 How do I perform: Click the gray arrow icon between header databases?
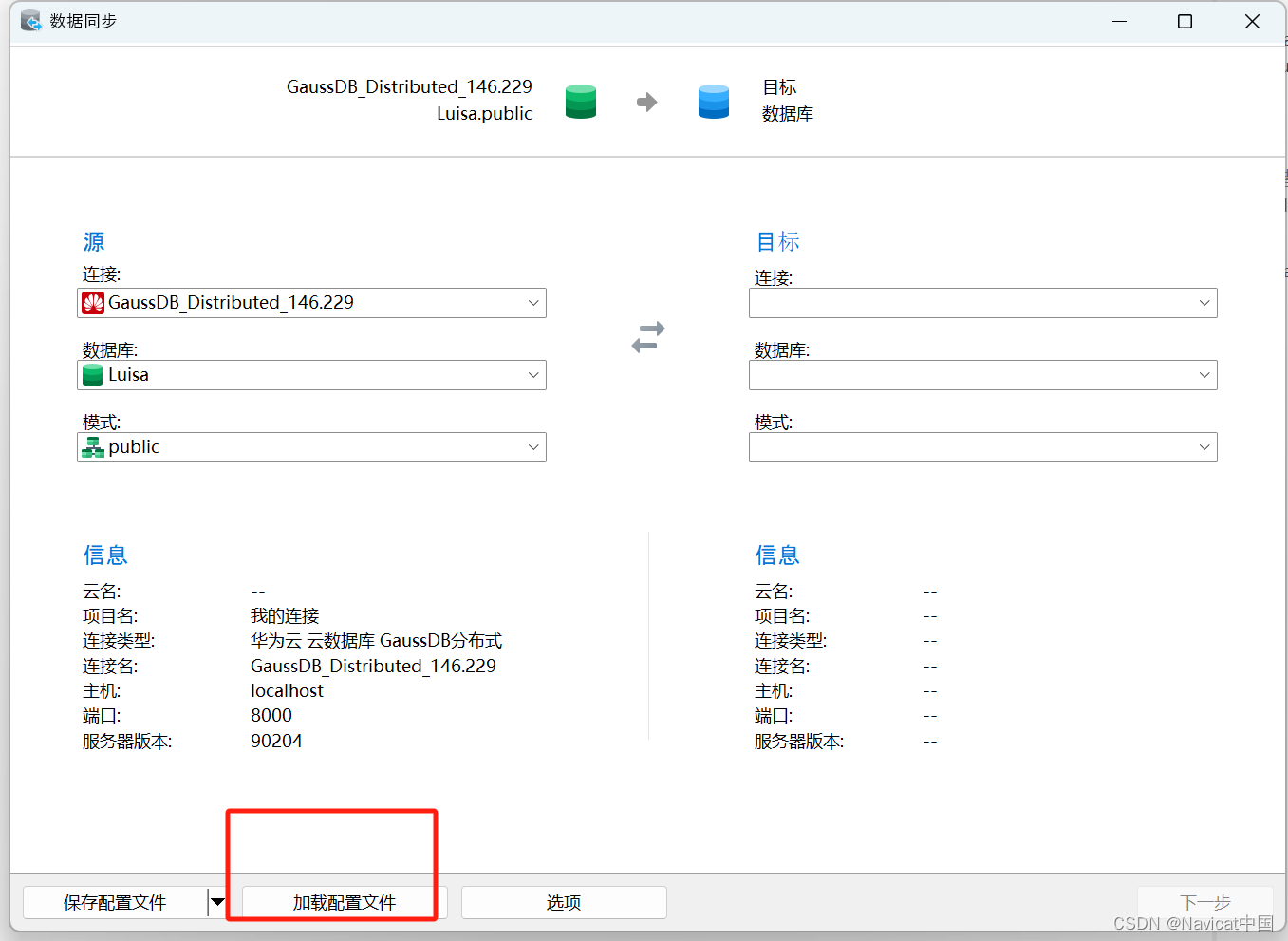click(647, 102)
